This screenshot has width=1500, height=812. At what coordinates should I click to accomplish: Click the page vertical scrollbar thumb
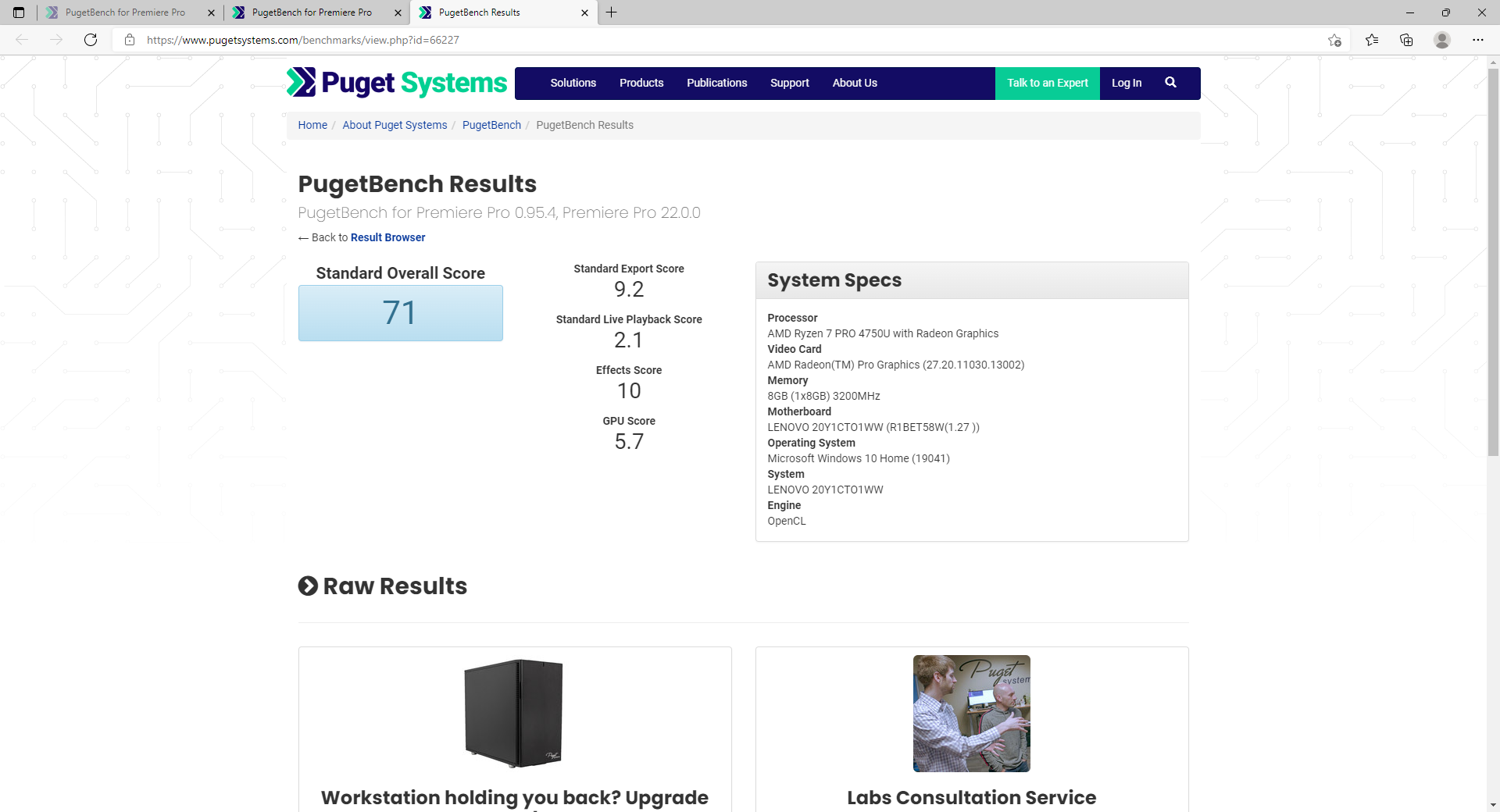click(x=1493, y=262)
